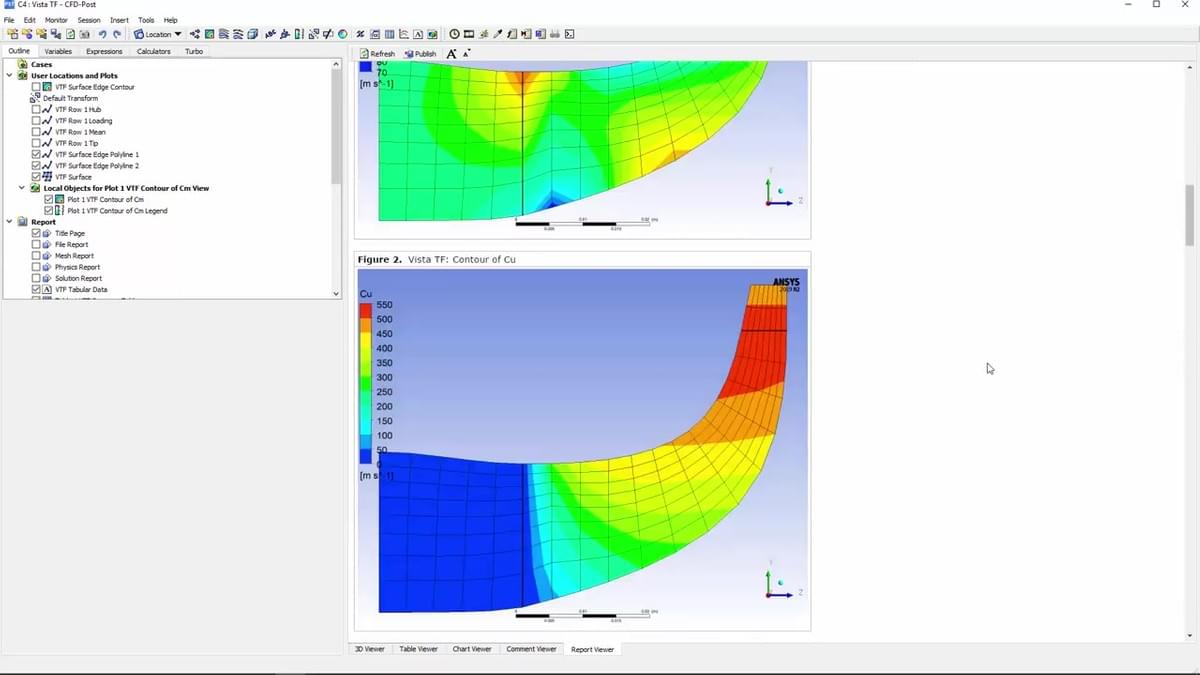Image resolution: width=1200 pixels, height=675 pixels.
Task: Collapse User Locations and Plots node
Action: pyautogui.click(x=9, y=76)
